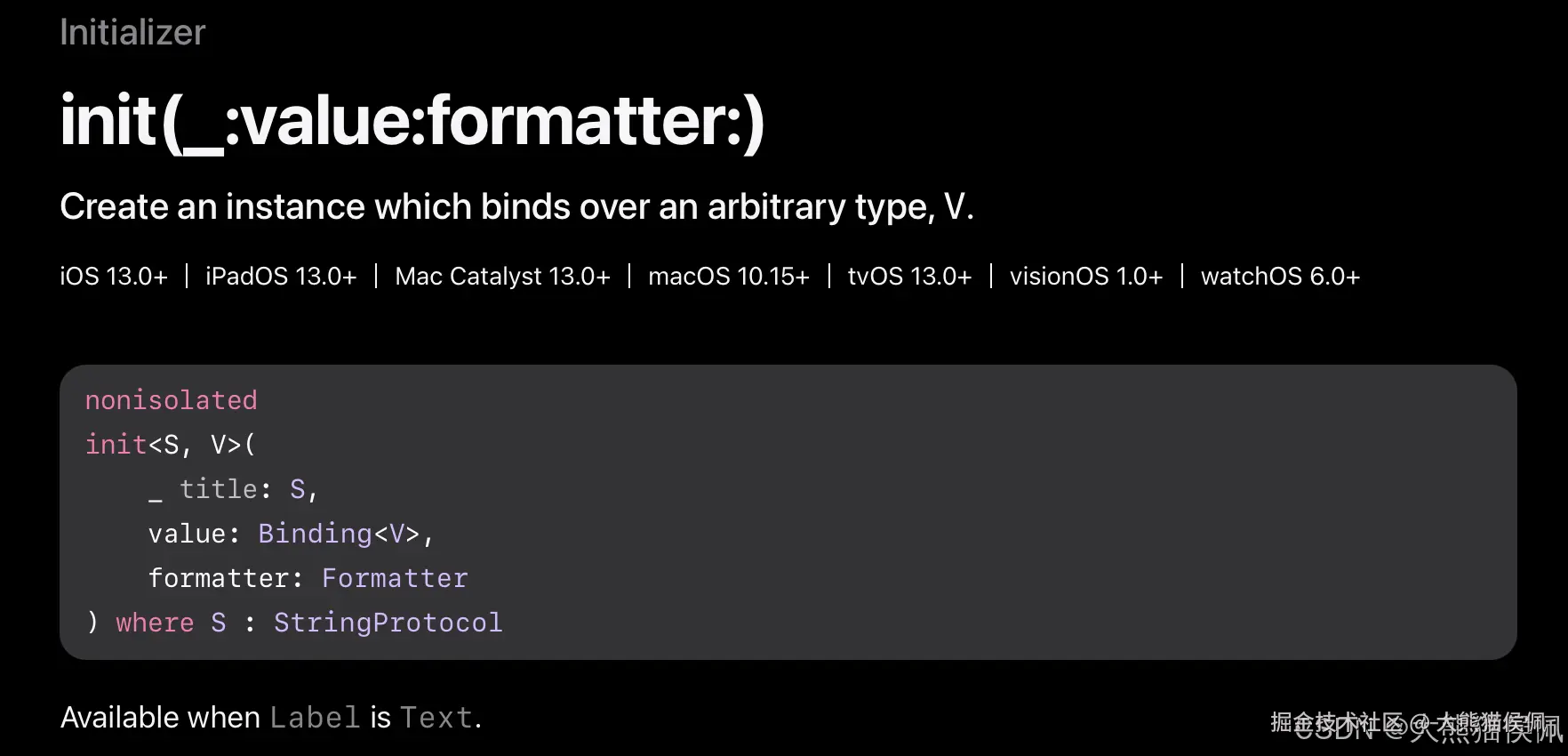The width and height of the screenshot is (1568, 756).
Task: Click the sentence describing an arbitrary type V
Action: coord(516,207)
